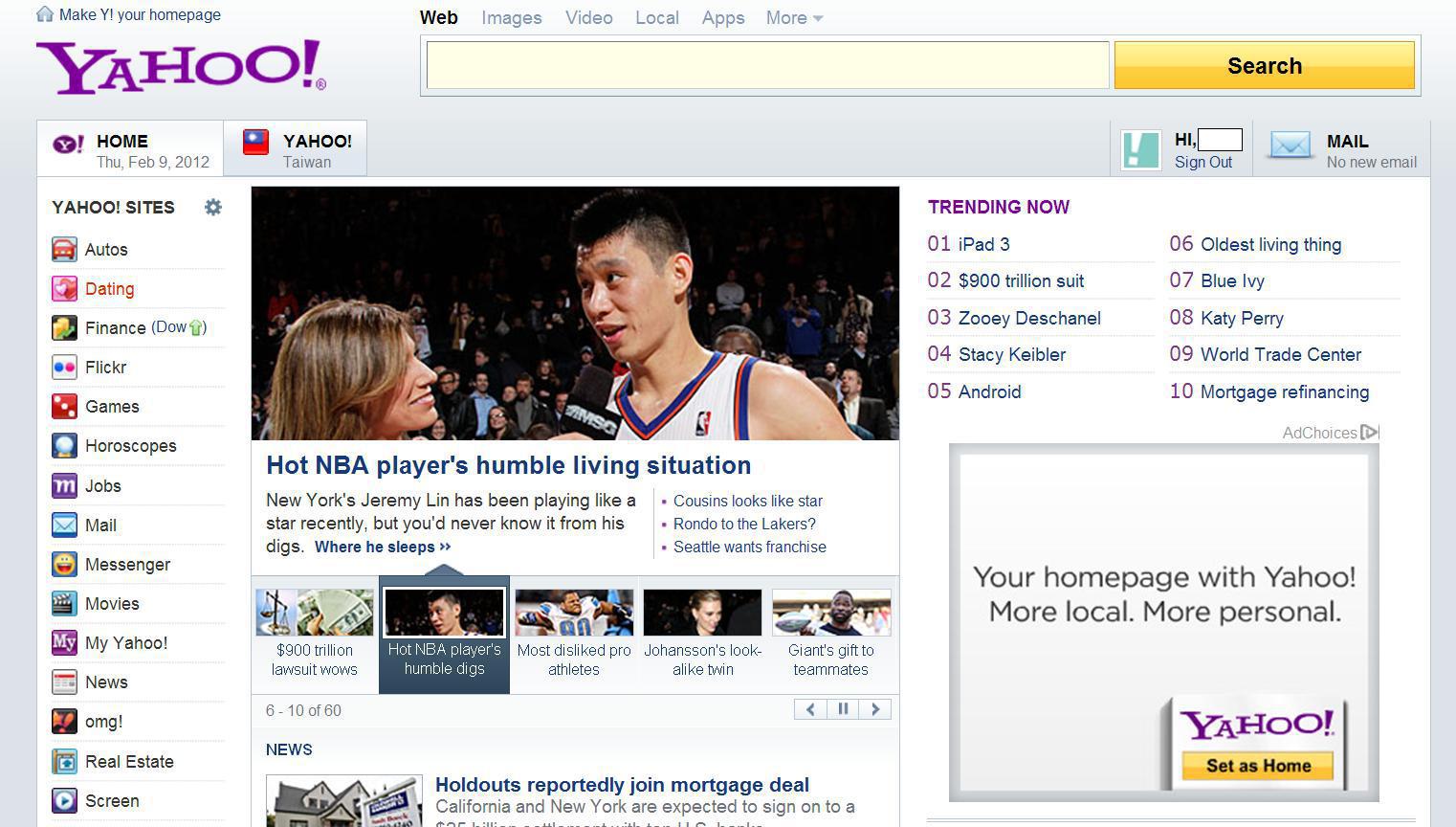
Task: Open the Messenger smiley icon
Action: 64,565
